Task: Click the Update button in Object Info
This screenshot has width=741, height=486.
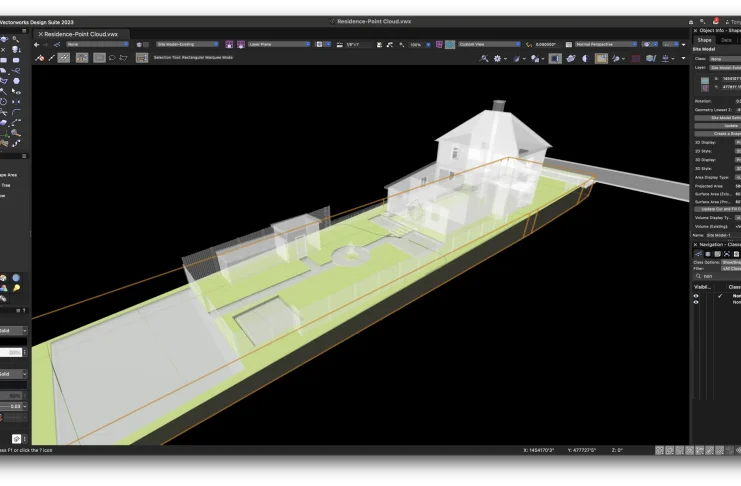Action: click(730, 125)
